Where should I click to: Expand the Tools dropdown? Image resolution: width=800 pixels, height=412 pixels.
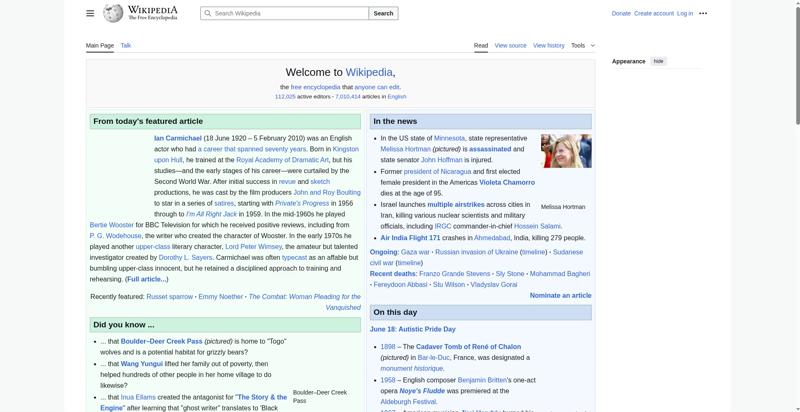[583, 45]
